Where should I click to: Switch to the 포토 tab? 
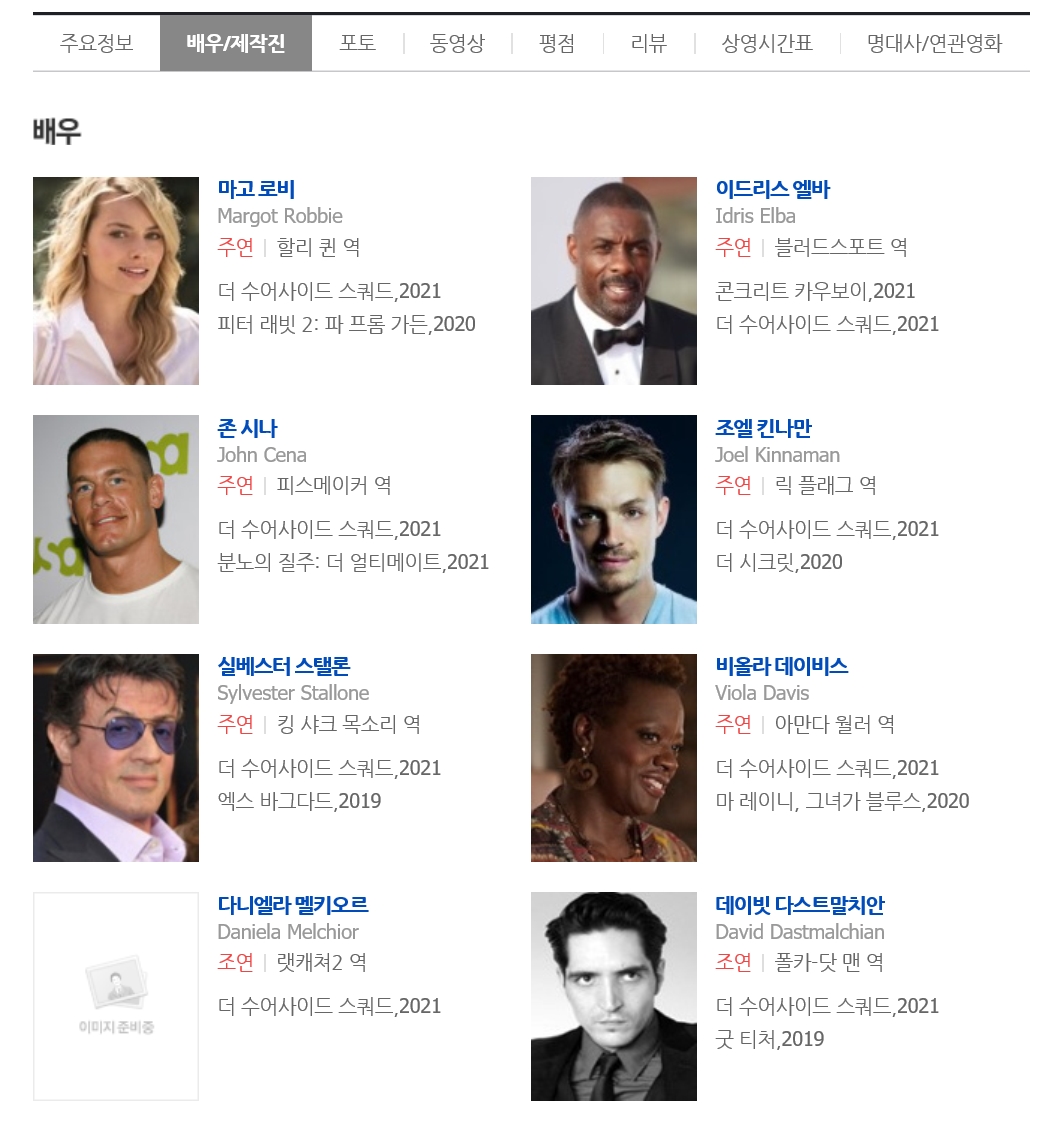(358, 43)
